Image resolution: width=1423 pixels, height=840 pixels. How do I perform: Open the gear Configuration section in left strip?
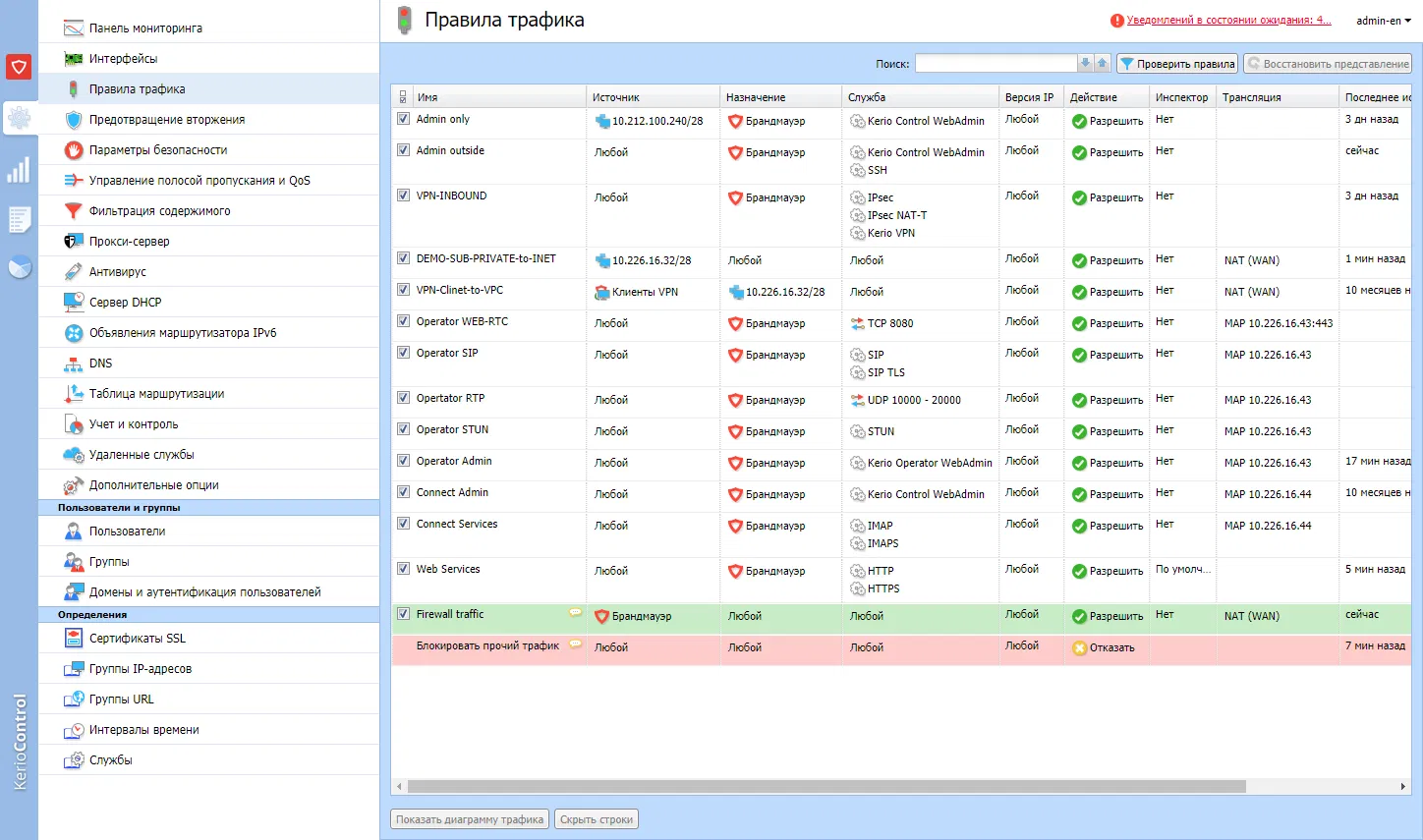click(19, 119)
